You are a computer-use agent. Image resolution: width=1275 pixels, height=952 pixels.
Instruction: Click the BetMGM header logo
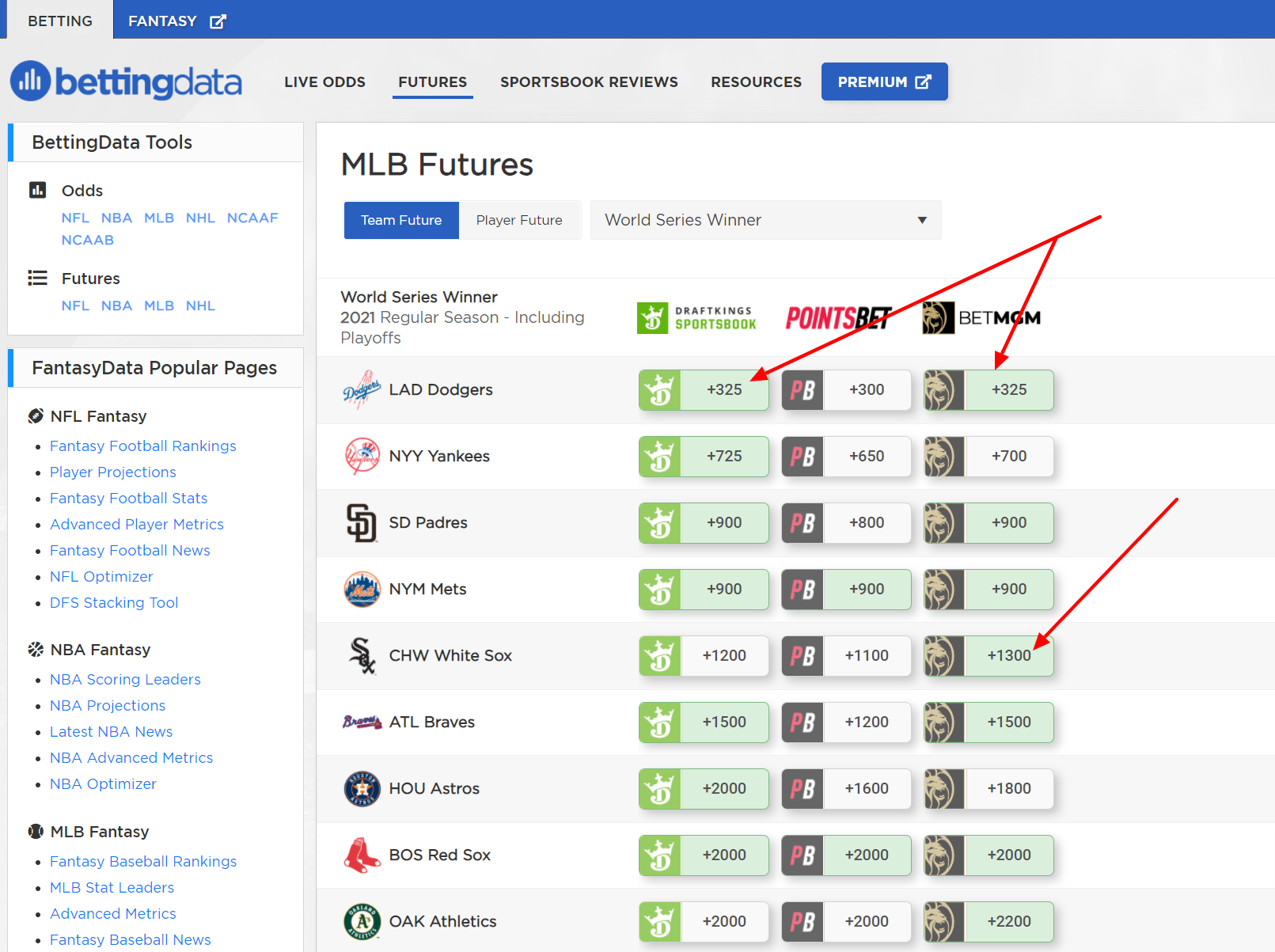click(981, 318)
